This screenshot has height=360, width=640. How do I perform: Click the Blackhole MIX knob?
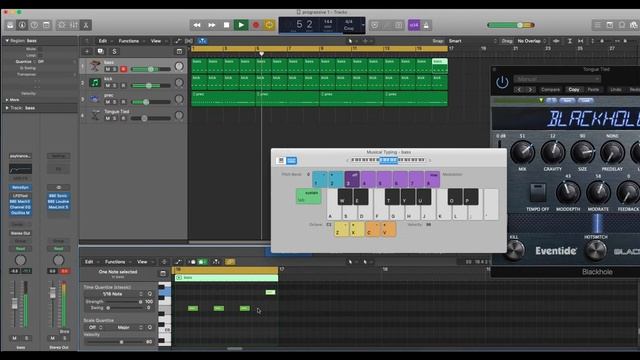click(522, 153)
